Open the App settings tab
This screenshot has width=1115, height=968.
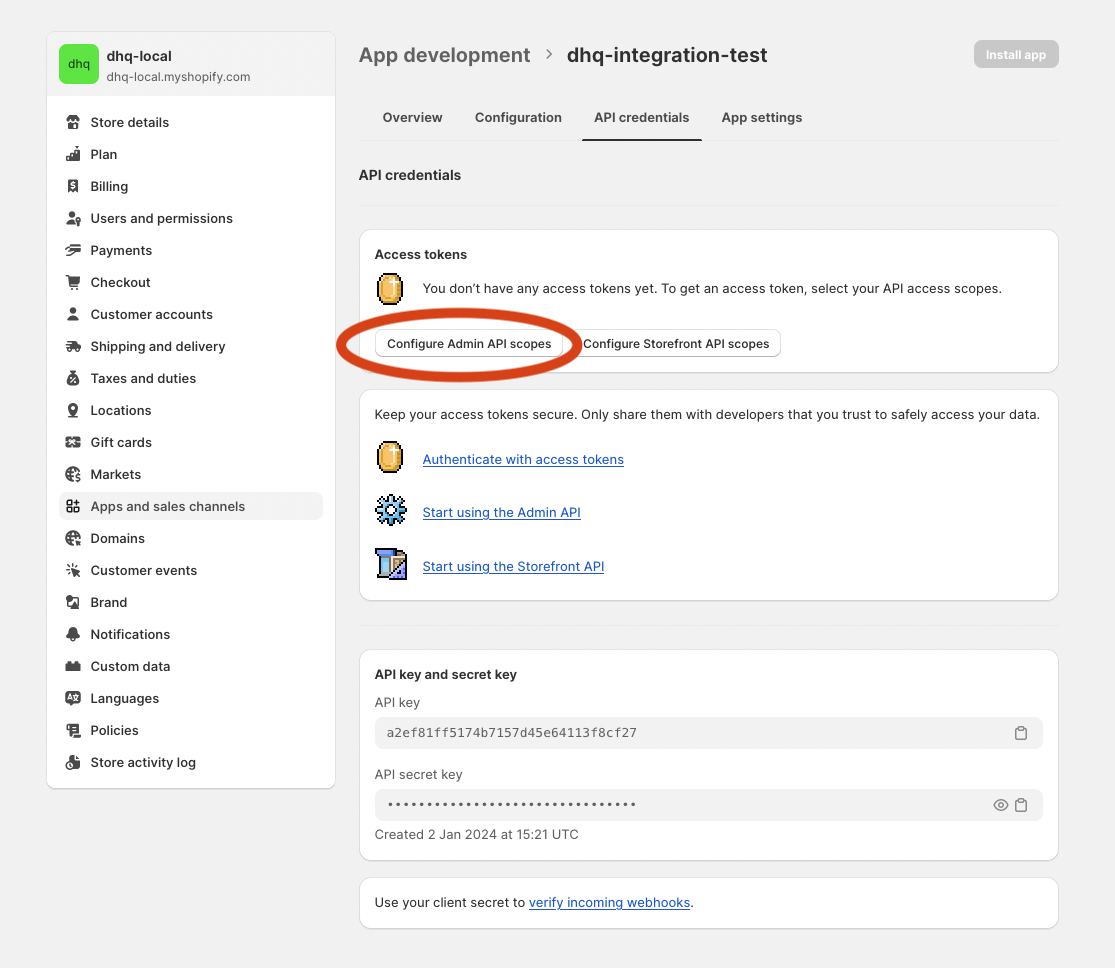(x=762, y=118)
